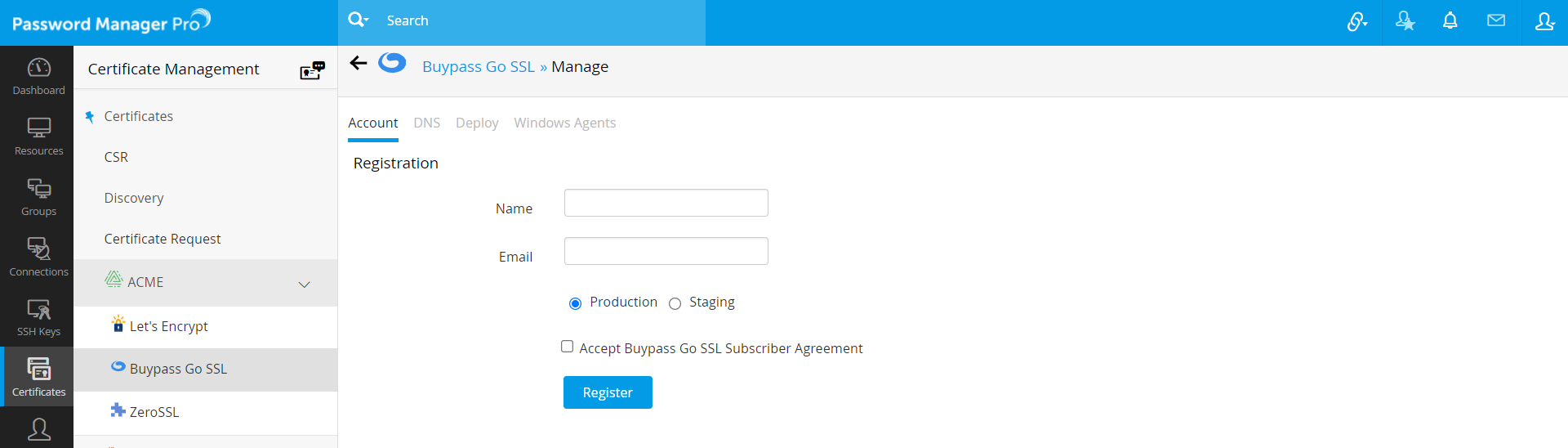Switch to the DNS tab

click(x=426, y=123)
